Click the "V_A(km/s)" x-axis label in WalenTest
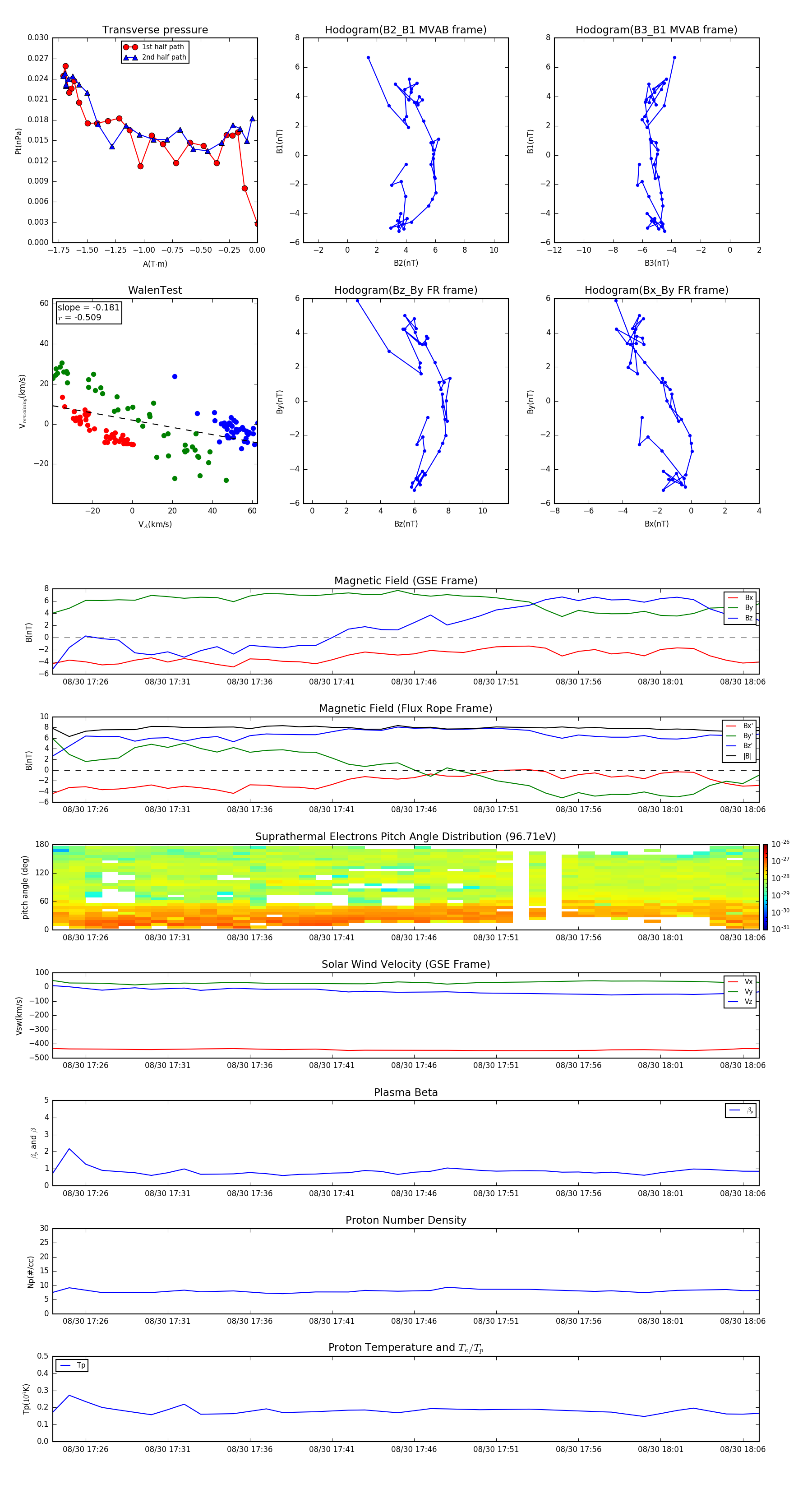This screenshot has width=812, height=1489. (x=155, y=524)
